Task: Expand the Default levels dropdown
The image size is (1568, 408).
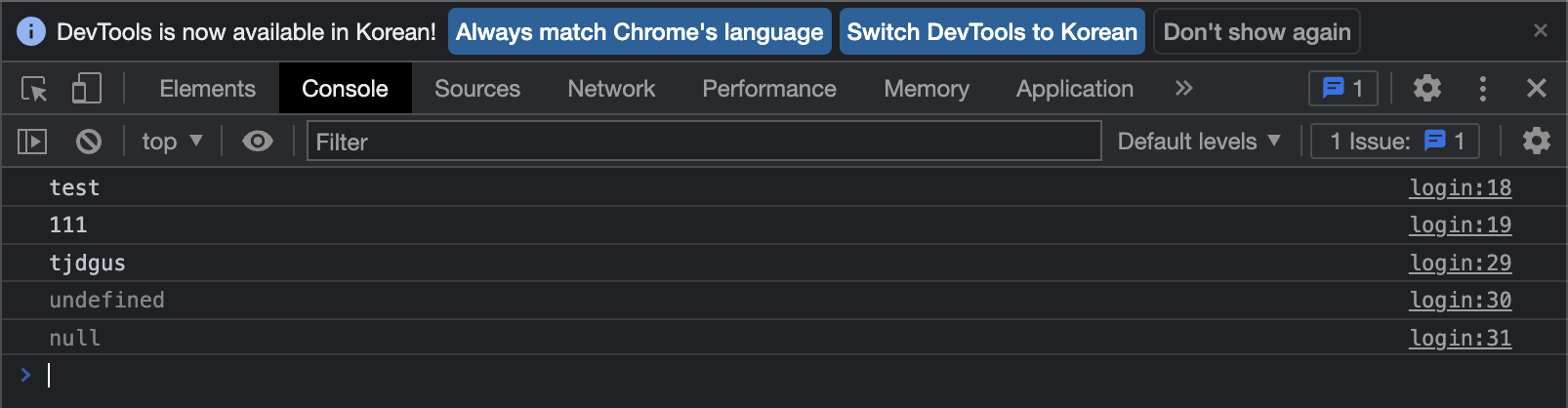Action: point(1199,142)
